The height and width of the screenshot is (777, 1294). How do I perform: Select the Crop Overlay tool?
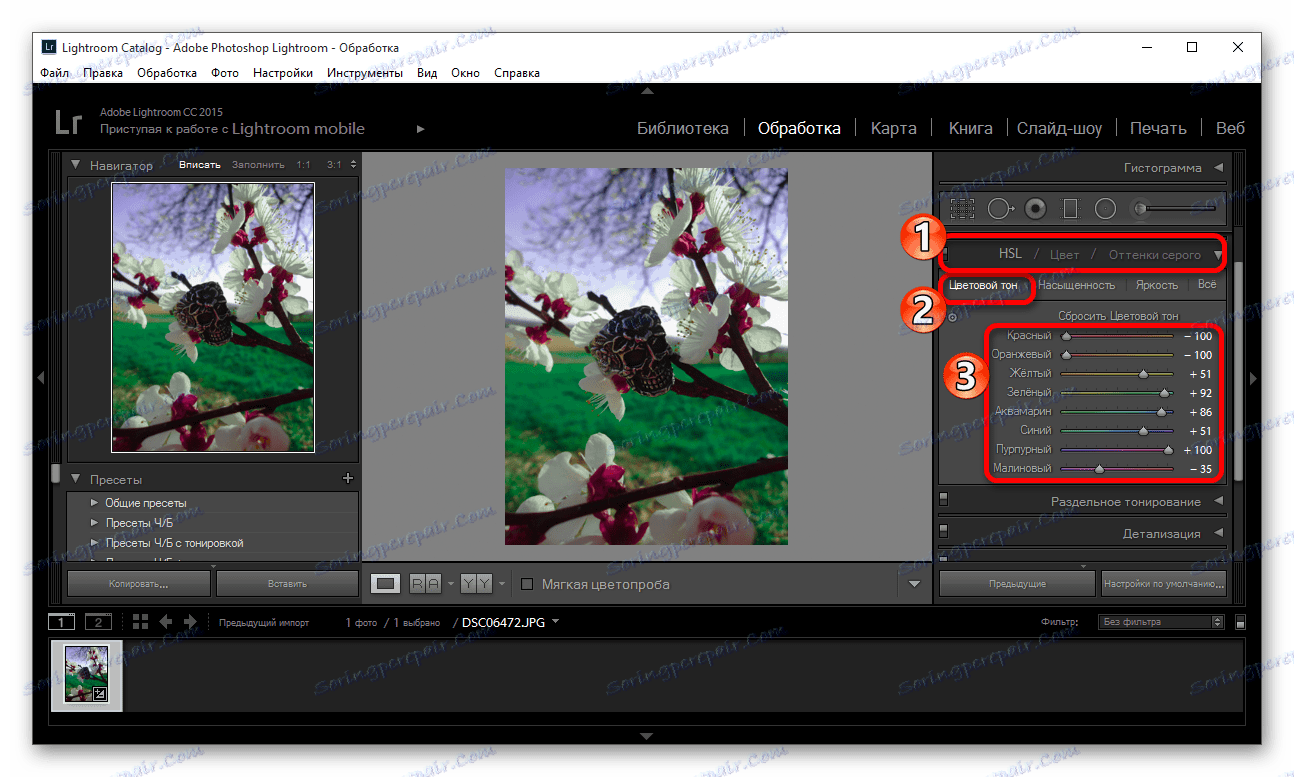(962, 208)
